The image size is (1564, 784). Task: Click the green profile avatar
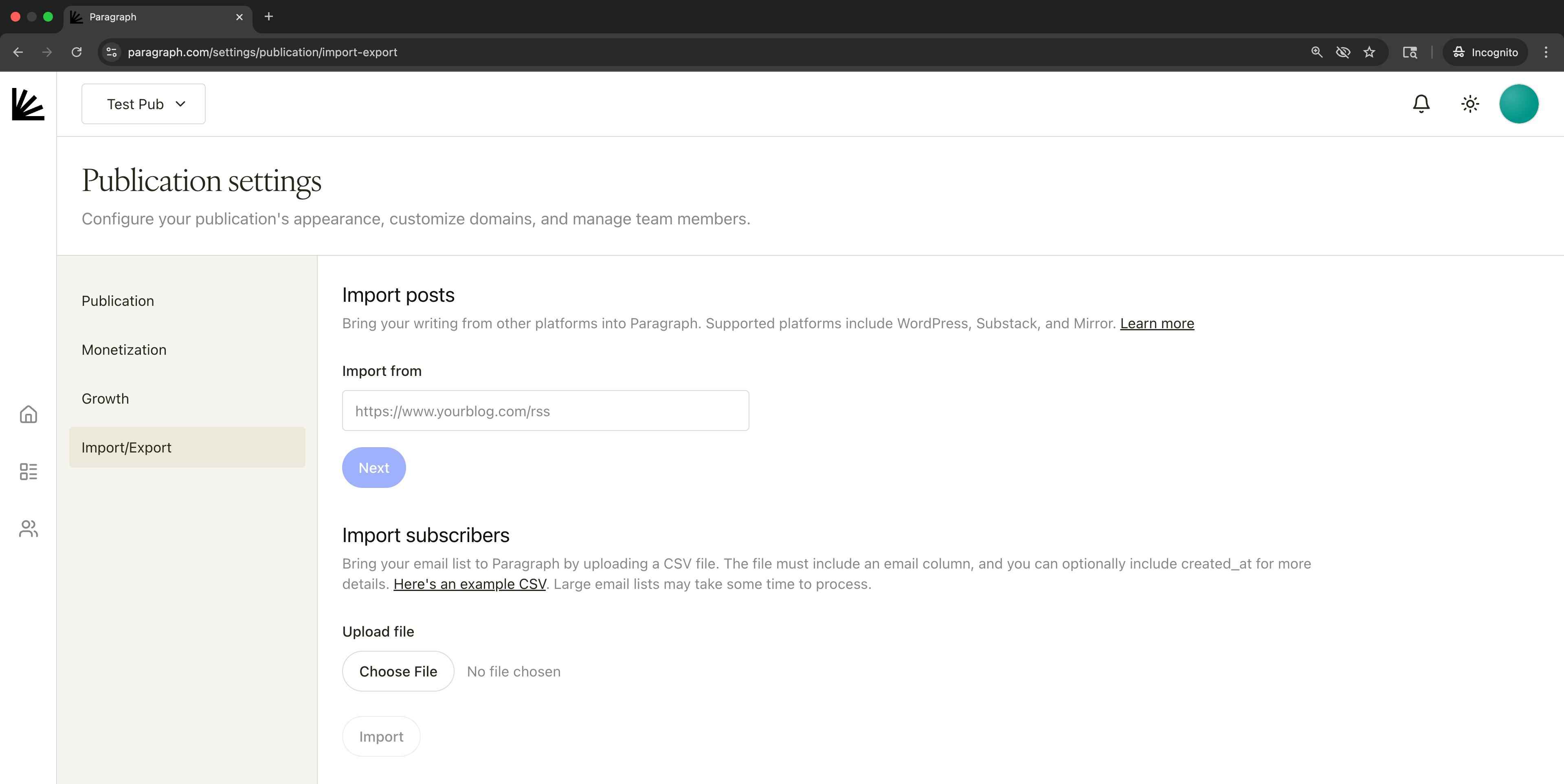(1518, 104)
